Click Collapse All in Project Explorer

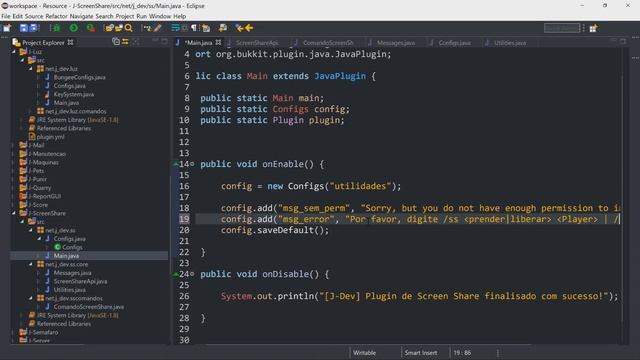(x=116, y=42)
